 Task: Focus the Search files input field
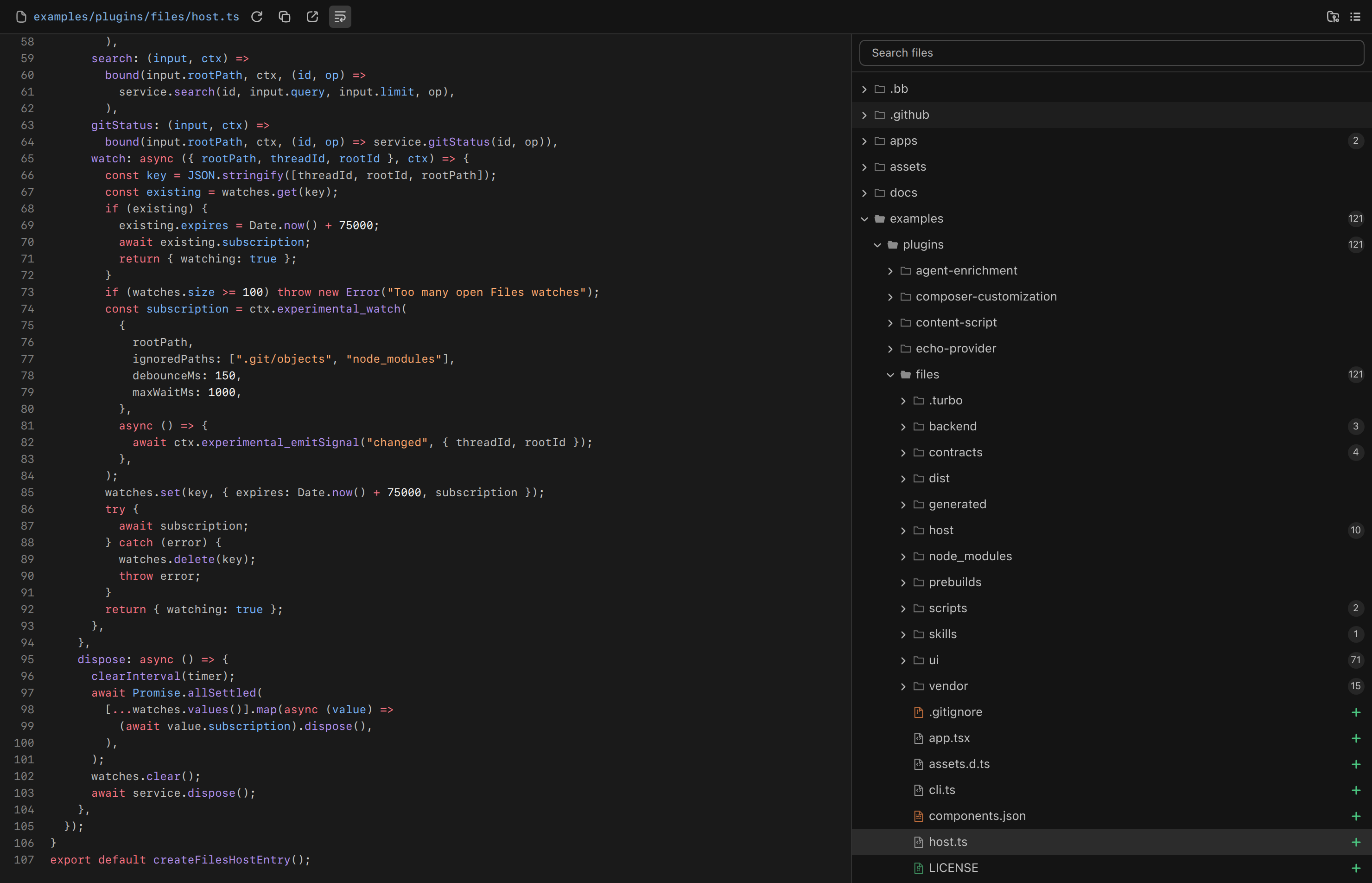point(1111,53)
